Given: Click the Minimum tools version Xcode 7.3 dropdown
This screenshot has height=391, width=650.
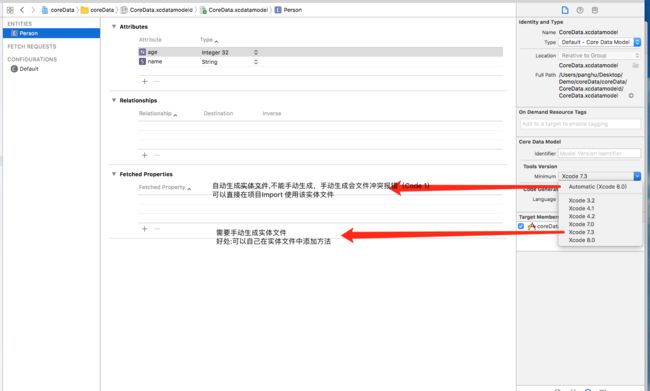Looking at the screenshot, I should coord(599,176).
